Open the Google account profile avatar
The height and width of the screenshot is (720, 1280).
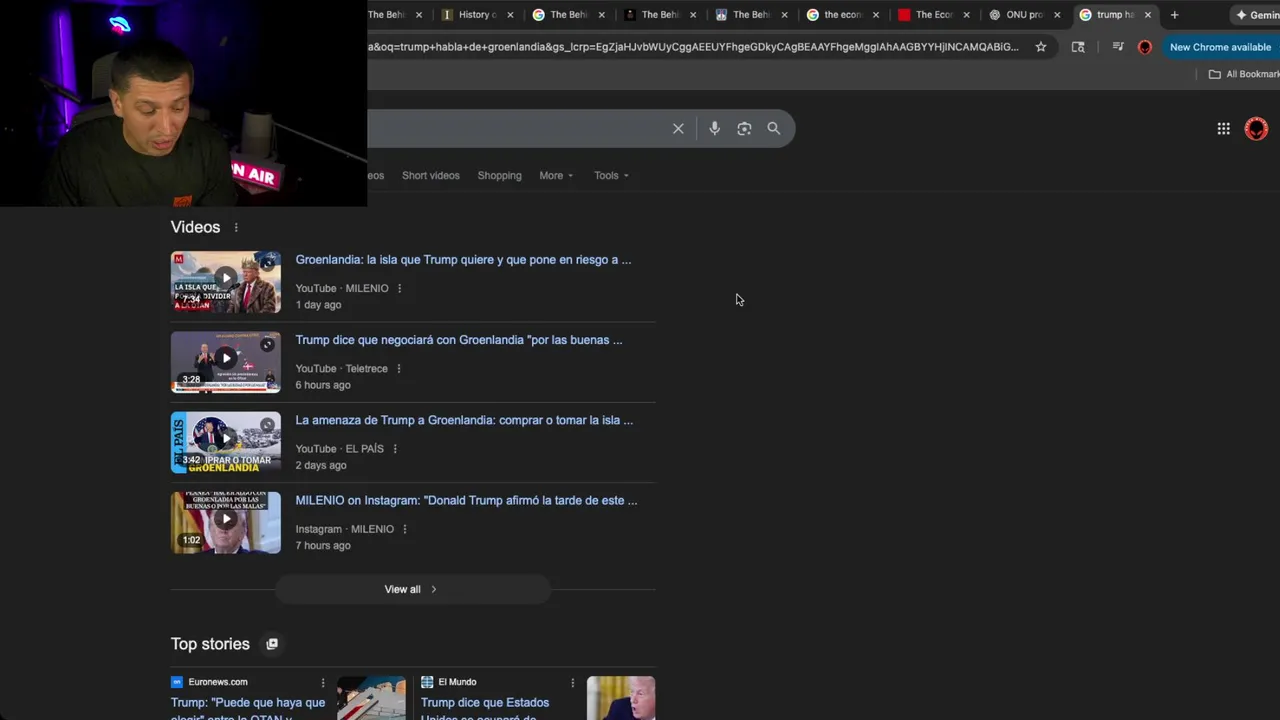[1256, 128]
